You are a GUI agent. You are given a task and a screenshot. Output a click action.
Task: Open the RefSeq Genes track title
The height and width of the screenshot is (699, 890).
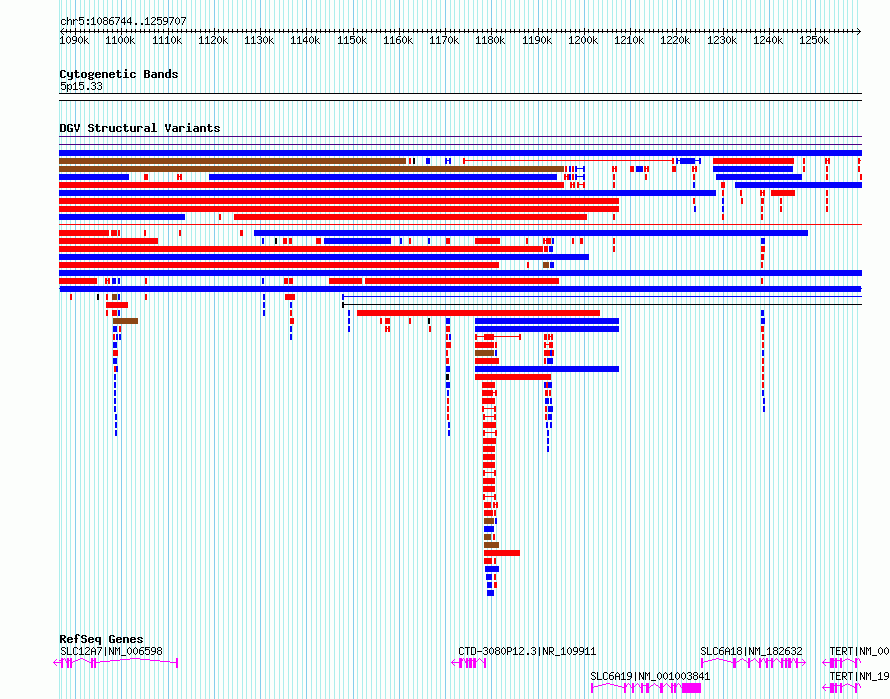pyautogui.click(x=101, y=639)
